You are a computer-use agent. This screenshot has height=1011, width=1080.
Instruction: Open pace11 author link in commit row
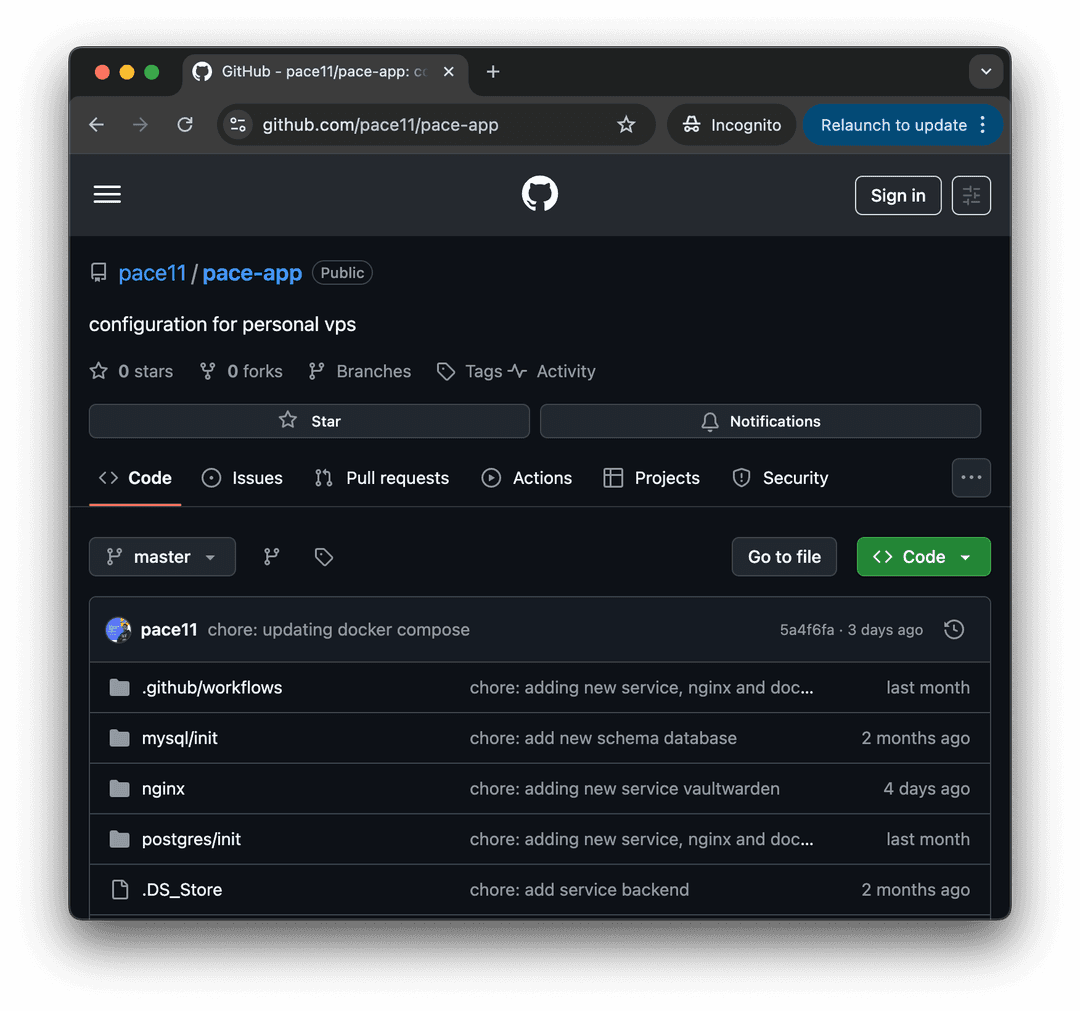[169, 629]
